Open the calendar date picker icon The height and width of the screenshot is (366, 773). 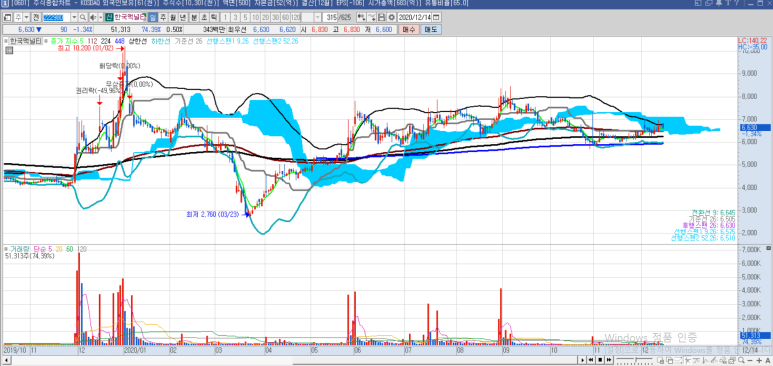click(x=436, y=17)
